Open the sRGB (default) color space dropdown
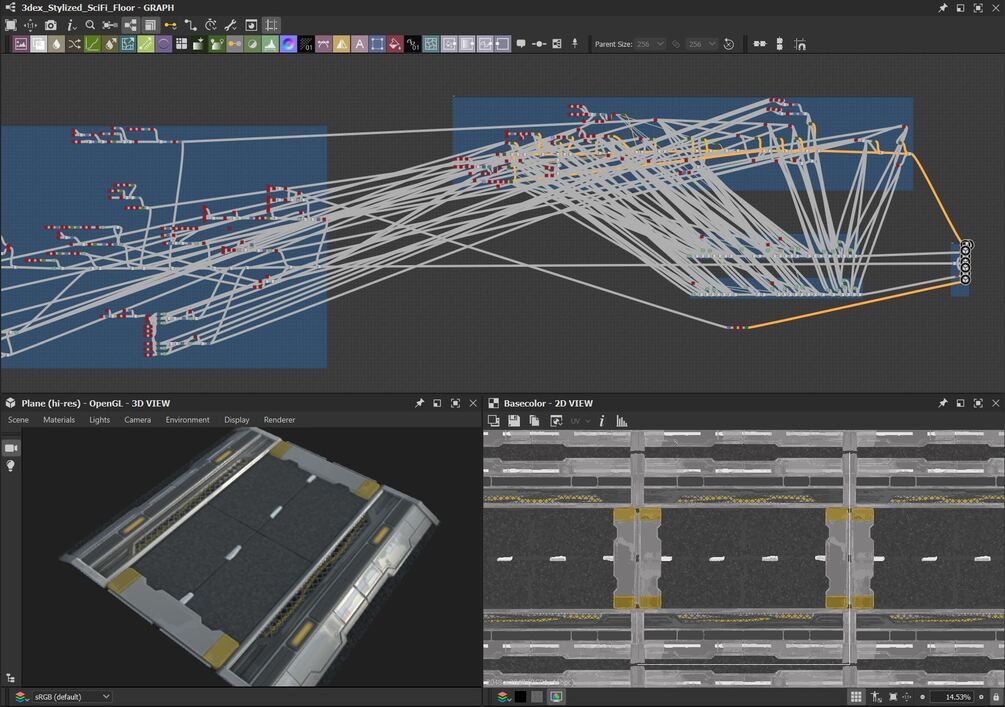 (72, 697)
